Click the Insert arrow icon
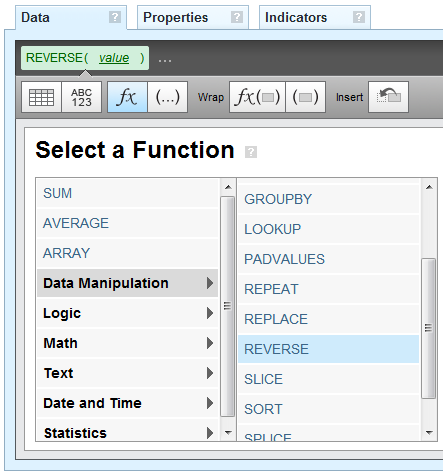 (x=388, y=97)
